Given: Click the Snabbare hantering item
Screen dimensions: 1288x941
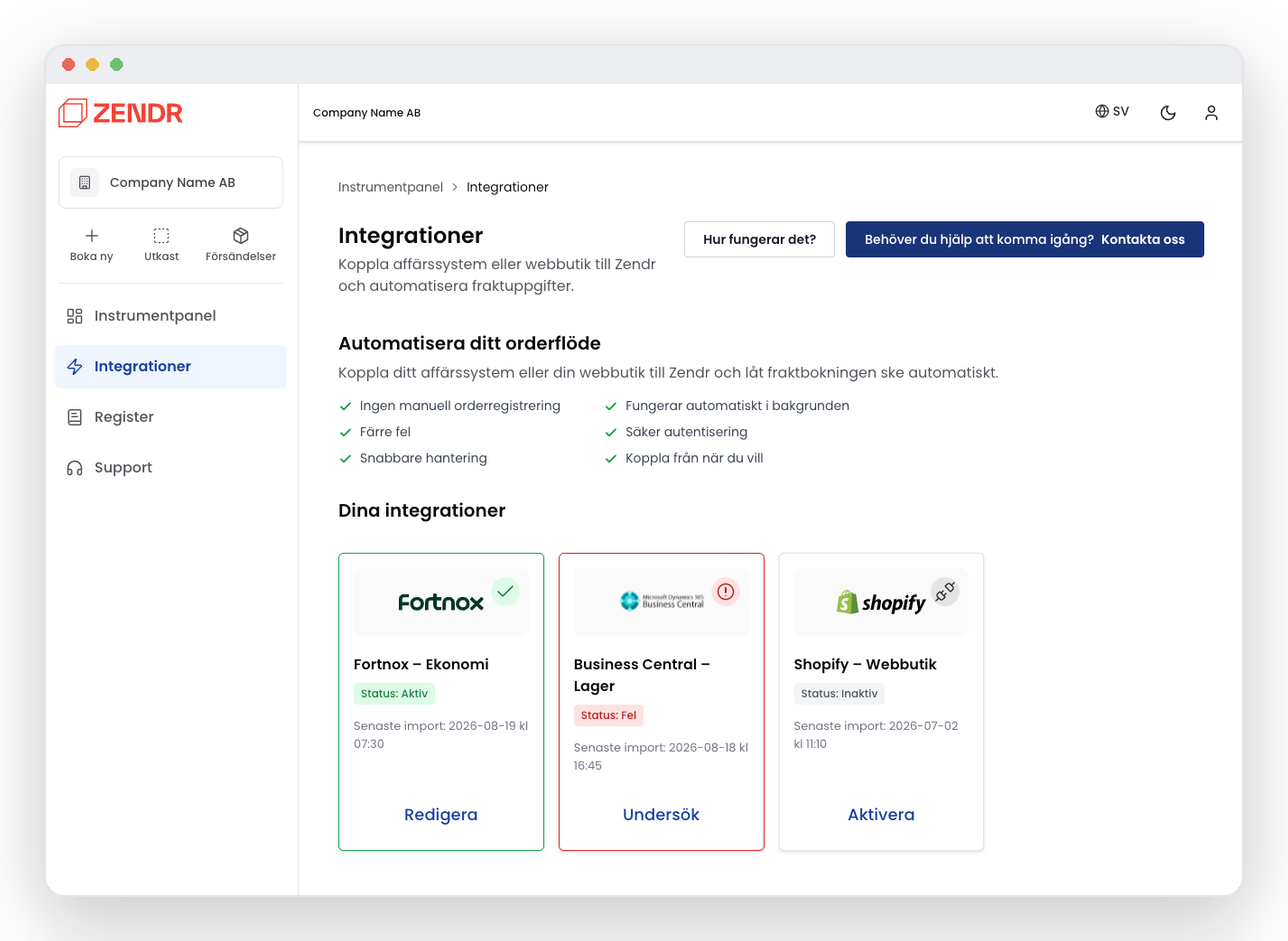Looking at the screenshot, I should pyautogui.click(x=413, y=458).
